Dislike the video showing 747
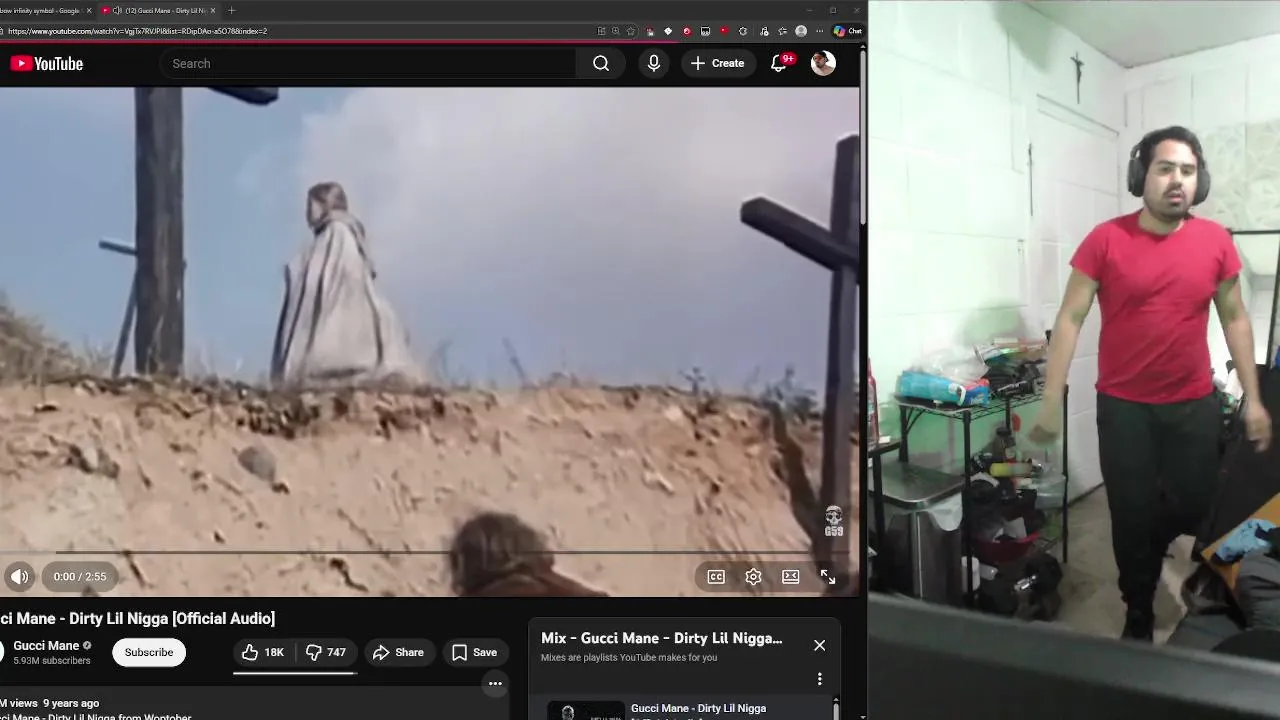1280x720 pixels. [x=326, y=652]
